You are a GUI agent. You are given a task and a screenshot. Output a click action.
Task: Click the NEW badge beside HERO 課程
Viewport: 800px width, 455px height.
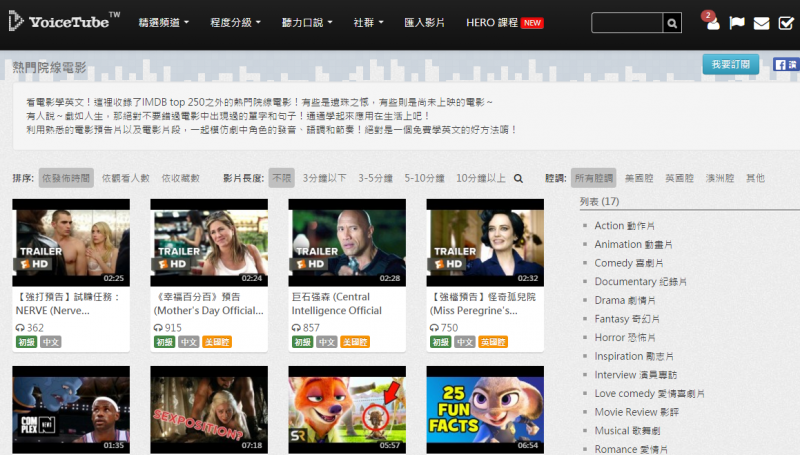click(532, 23)
